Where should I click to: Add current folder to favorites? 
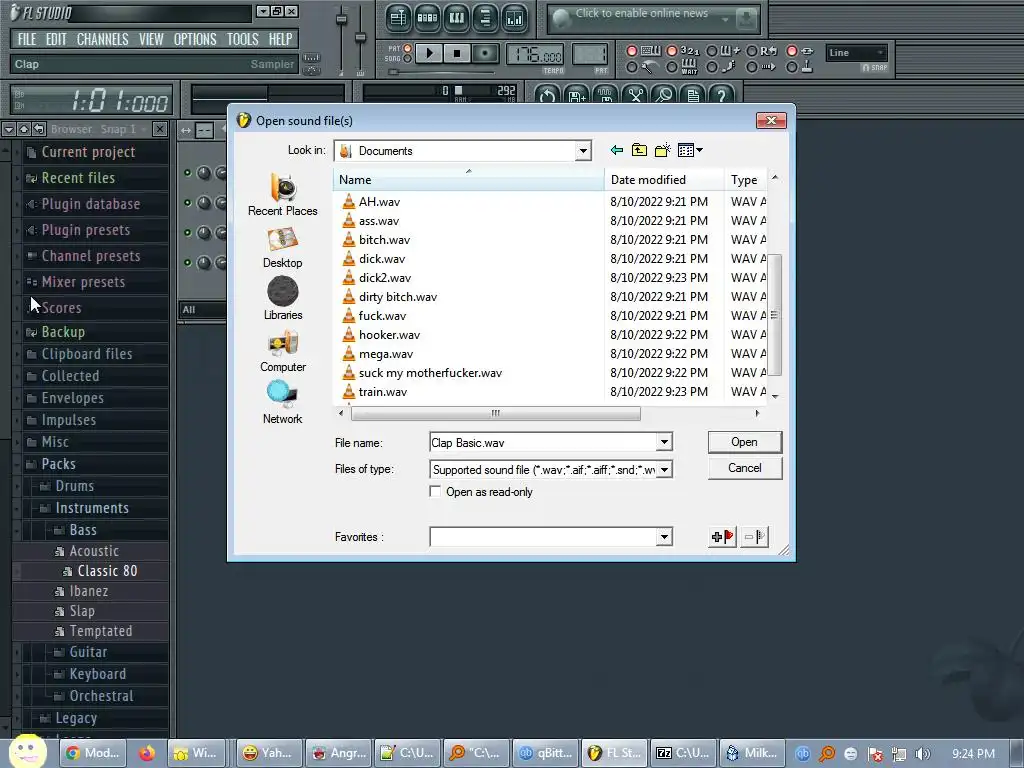click(x=722, y=537)
